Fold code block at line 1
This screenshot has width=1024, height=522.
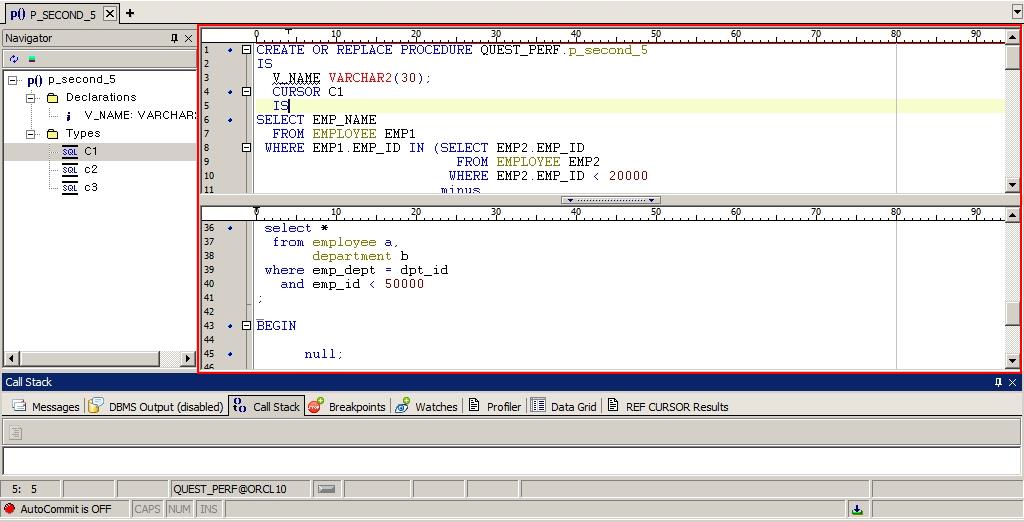246,50
